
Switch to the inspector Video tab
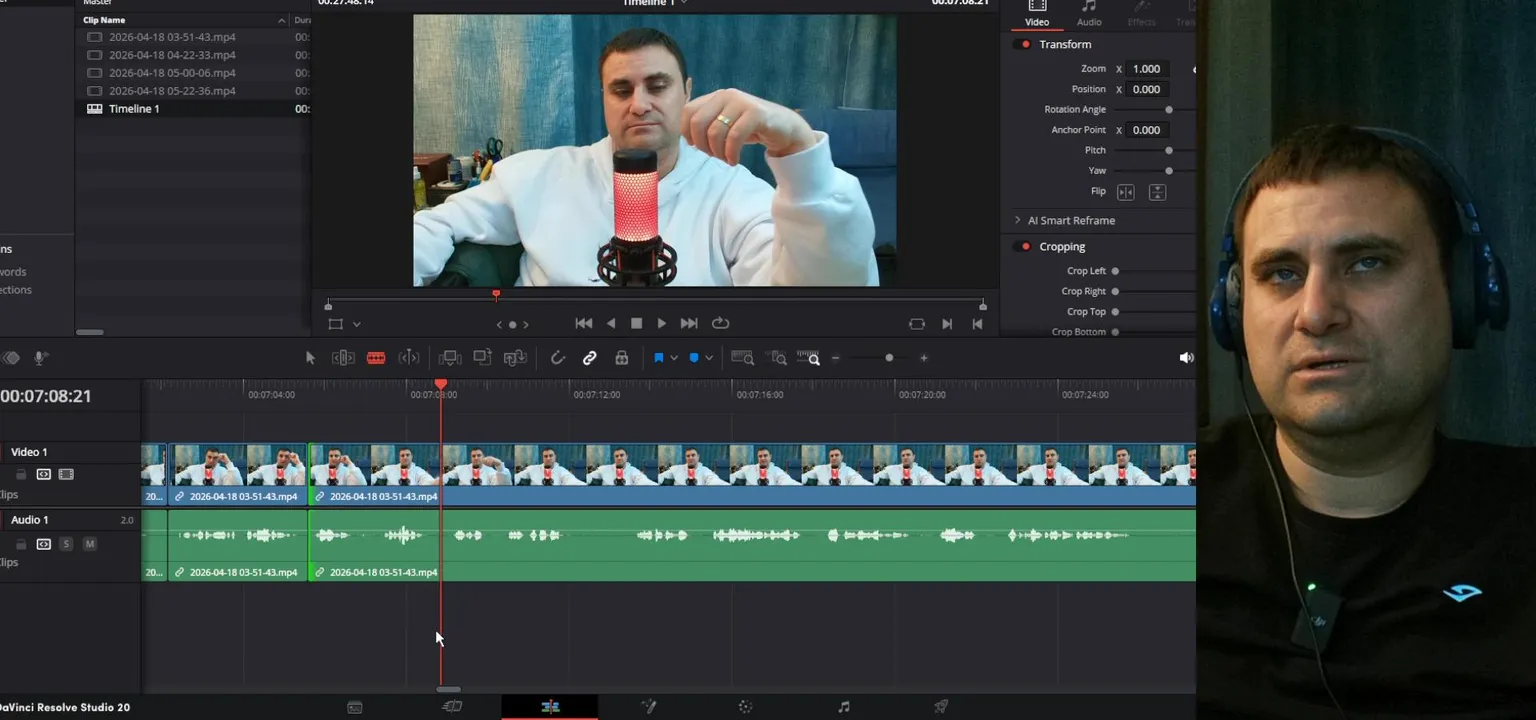[1037, 14]
